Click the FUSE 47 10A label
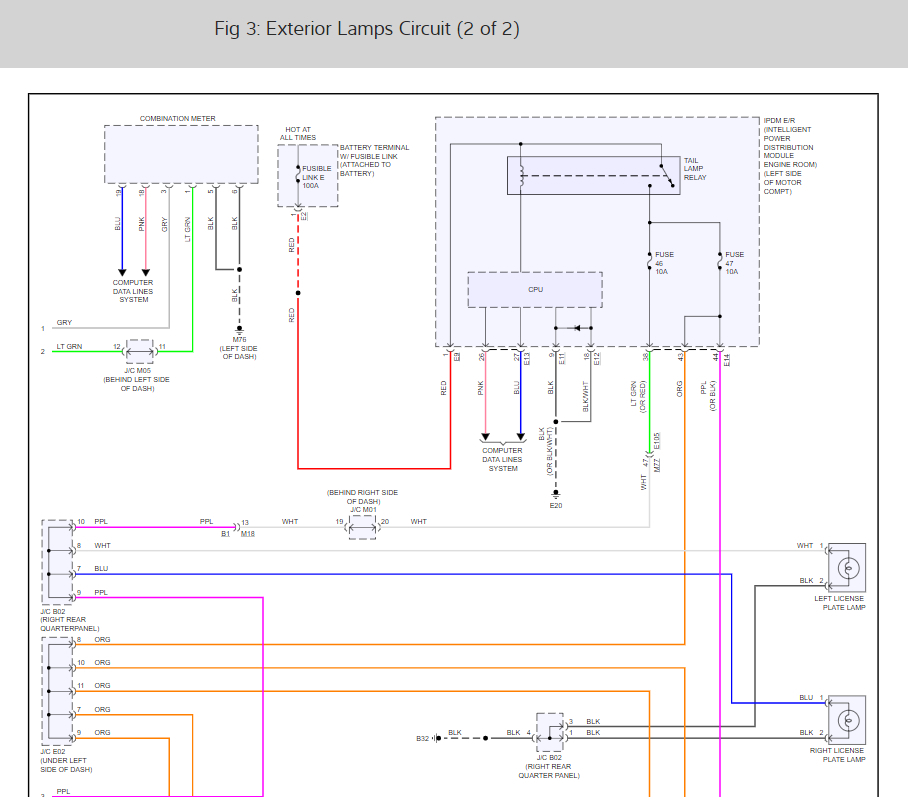908x811 pixels. [734, 263]
